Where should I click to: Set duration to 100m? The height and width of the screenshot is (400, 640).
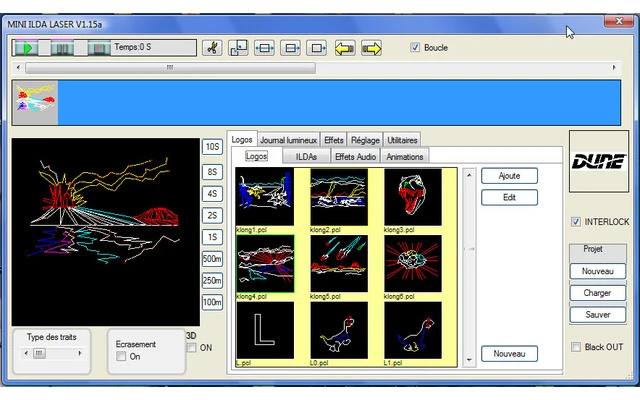click(x=212, y=302)
